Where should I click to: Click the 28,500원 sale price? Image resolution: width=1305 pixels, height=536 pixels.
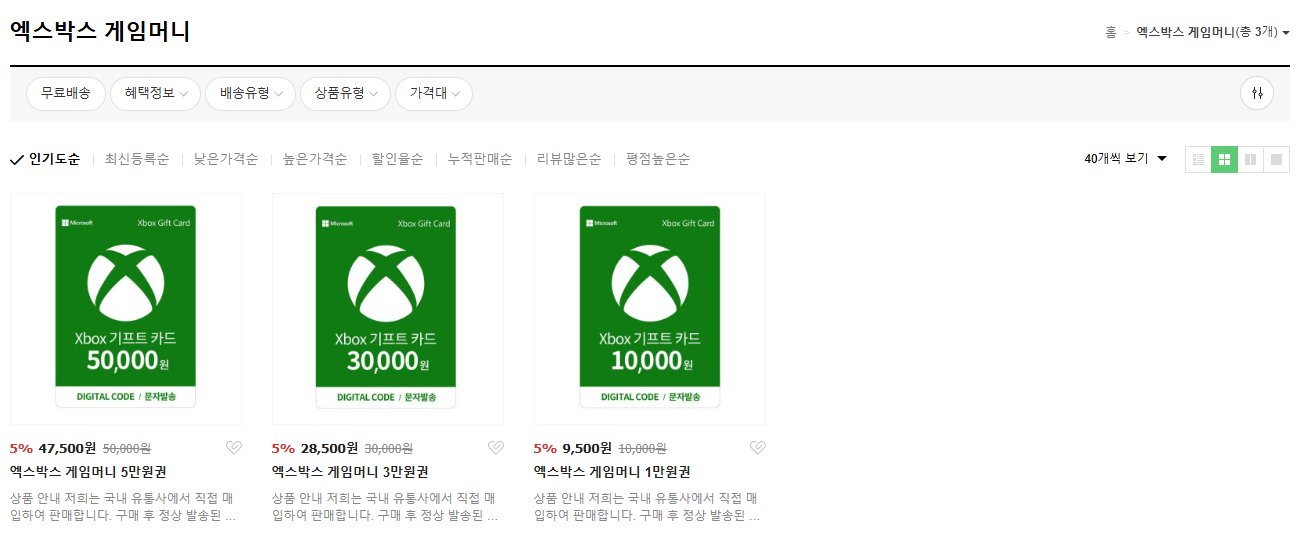coord(329,448)
